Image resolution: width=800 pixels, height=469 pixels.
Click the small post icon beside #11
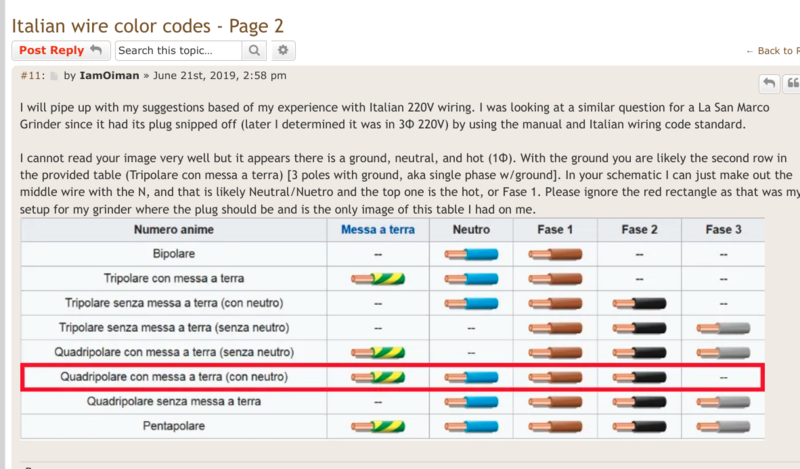click(x=54, y=76)
